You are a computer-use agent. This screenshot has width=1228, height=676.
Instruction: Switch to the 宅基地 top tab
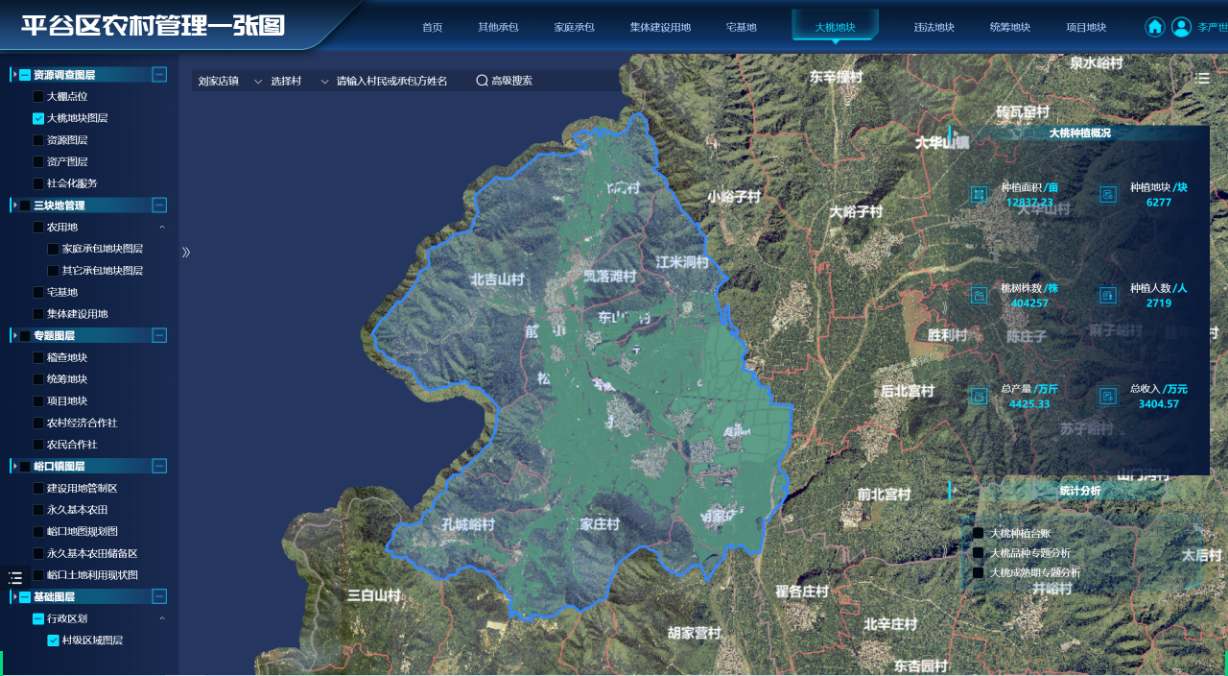click(741, 27)
